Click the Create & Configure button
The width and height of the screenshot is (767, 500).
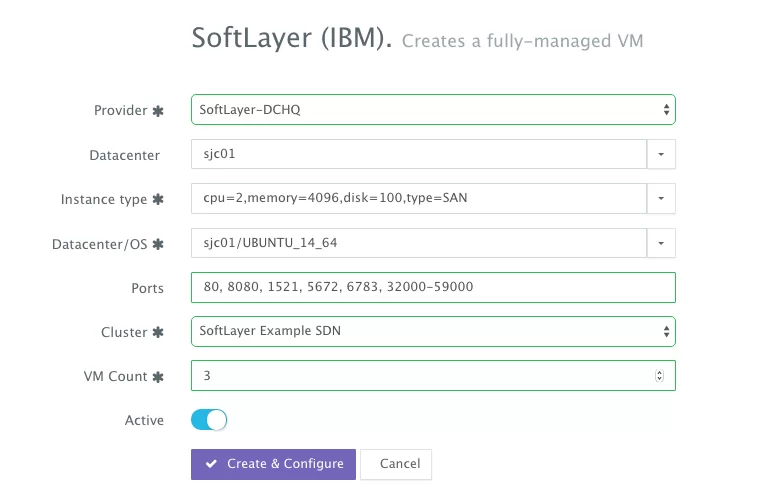coord(273,464)
